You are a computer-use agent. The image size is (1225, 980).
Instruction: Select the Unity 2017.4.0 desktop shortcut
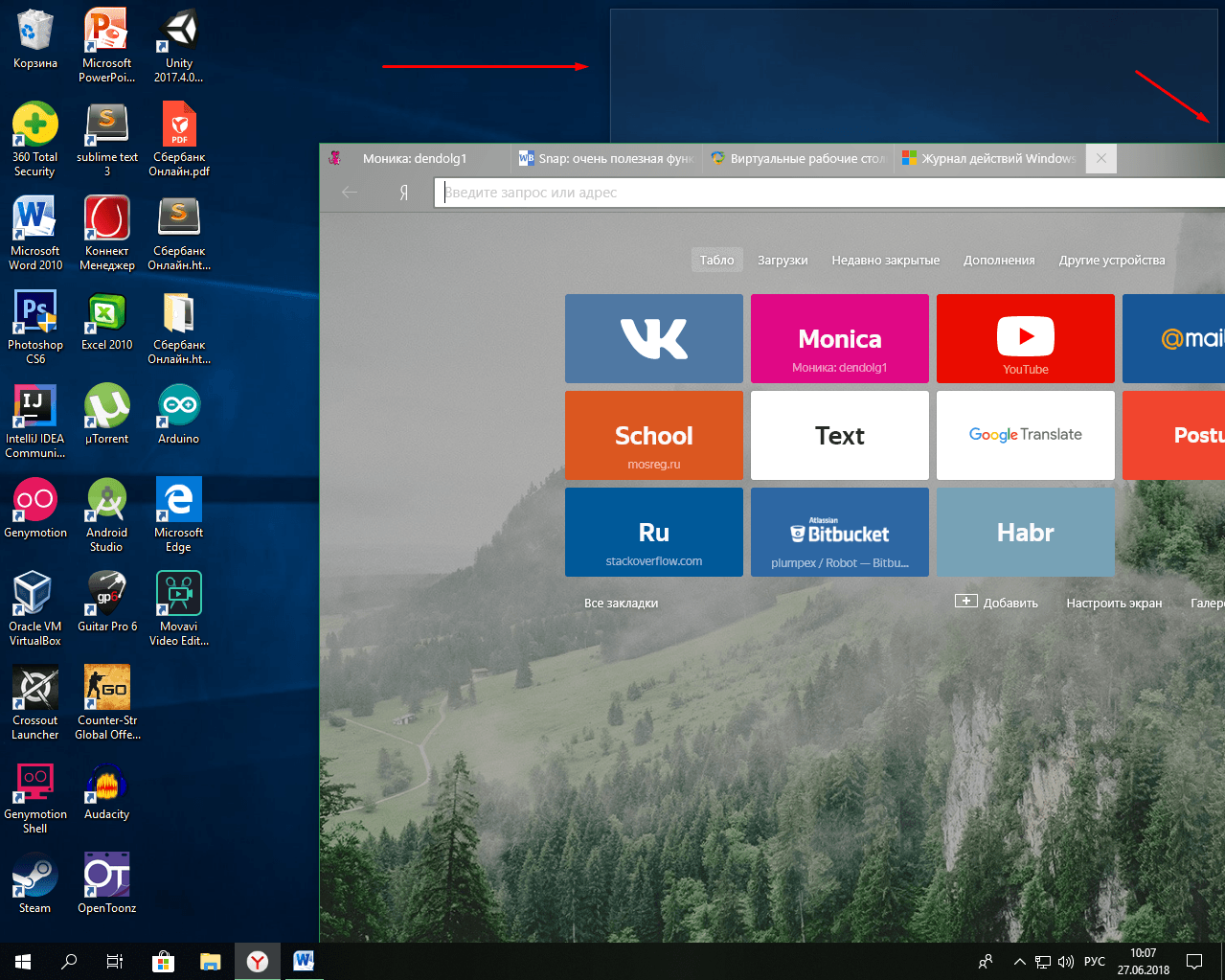pos(179,46)
